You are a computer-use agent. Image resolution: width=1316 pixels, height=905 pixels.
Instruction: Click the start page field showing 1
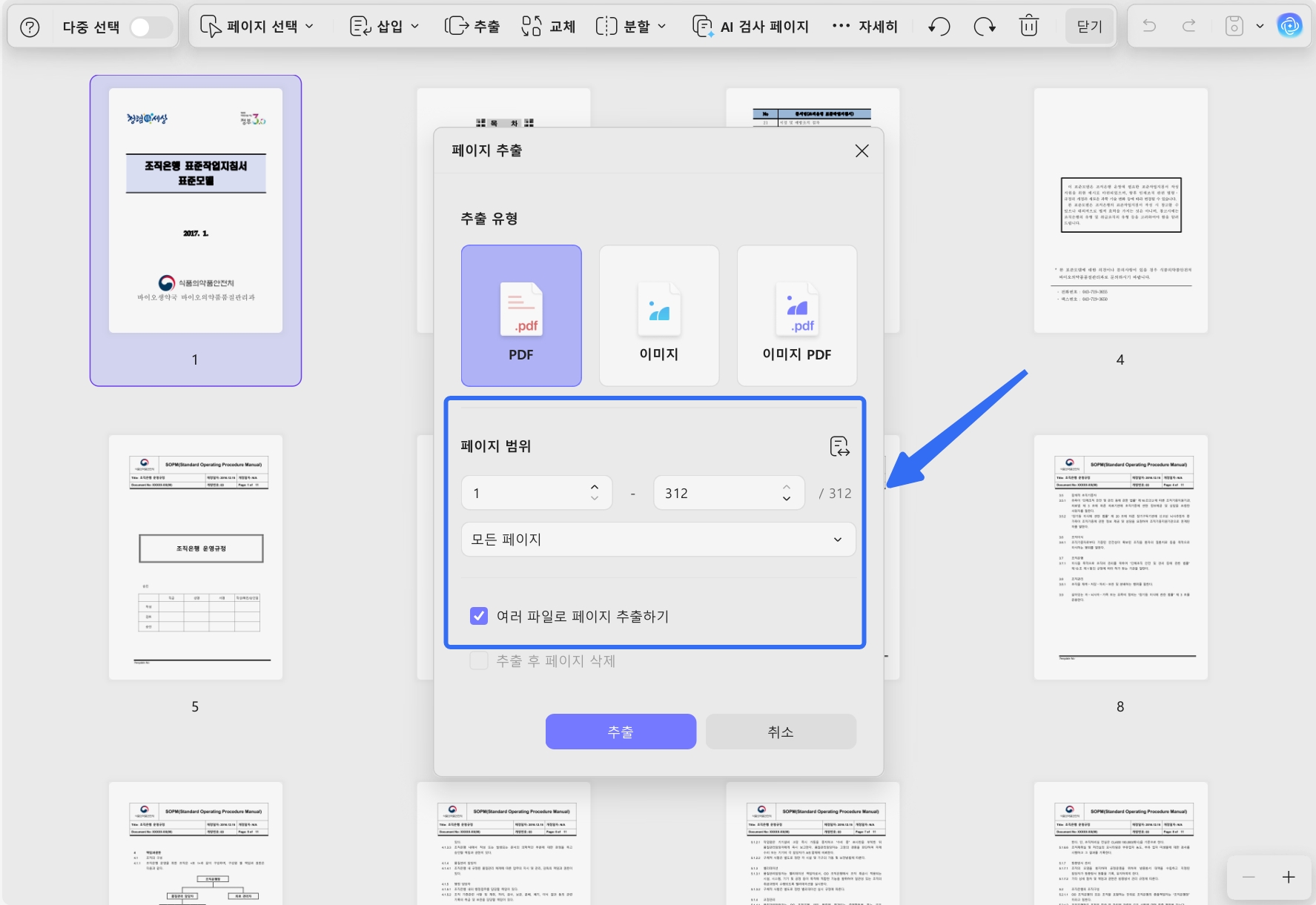coord(537,493)
